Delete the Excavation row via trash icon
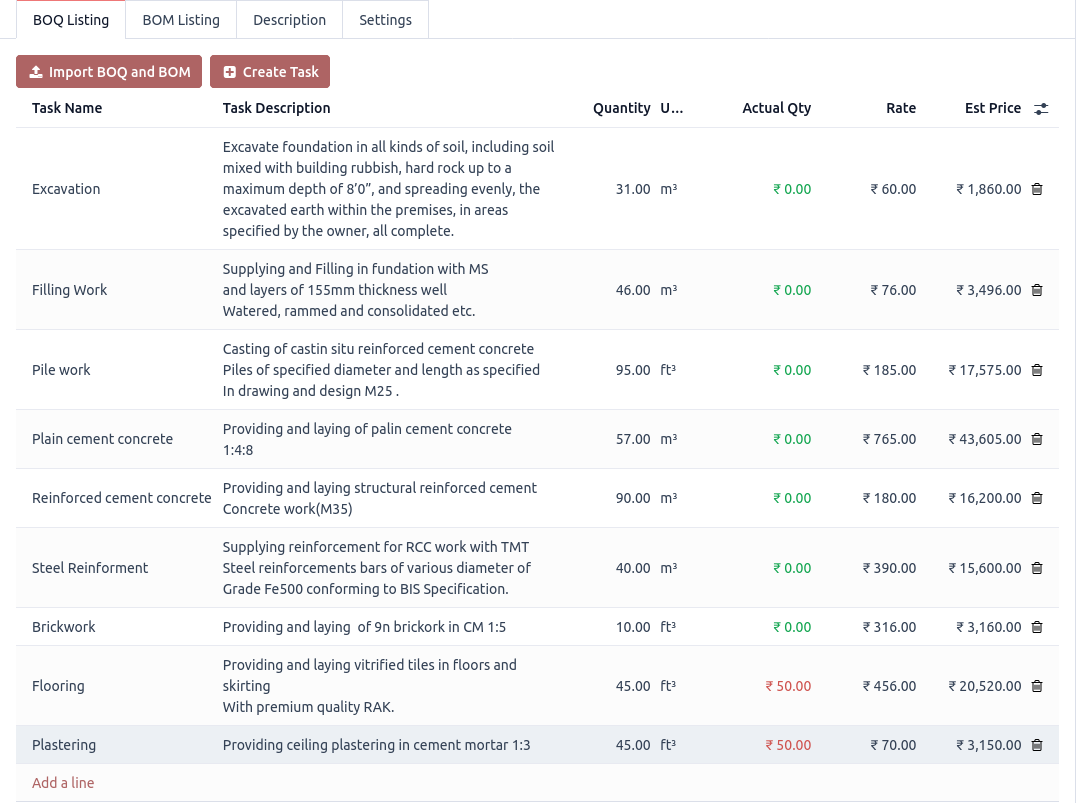Viewport: 1076px width, 803px height. pos(1037,189)
